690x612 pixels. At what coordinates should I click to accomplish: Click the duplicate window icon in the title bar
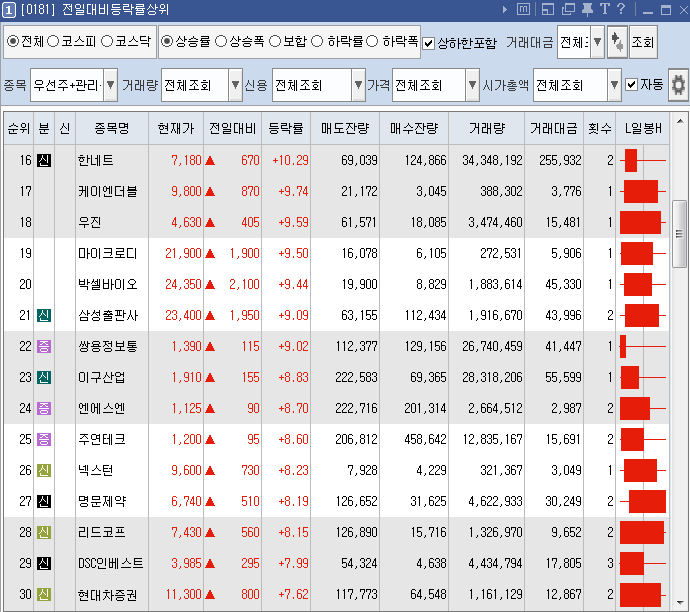[x=568, y=9]
